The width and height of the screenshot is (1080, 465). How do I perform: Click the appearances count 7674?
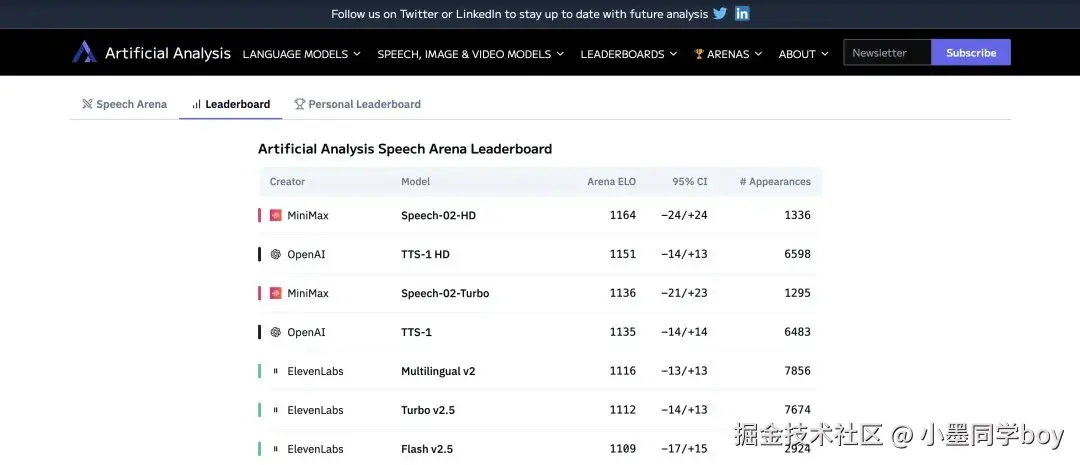coord(798,410)
